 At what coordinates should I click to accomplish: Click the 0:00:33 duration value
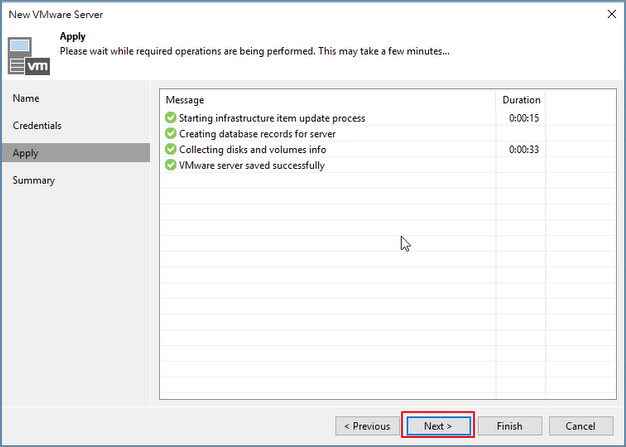point(524,150)
